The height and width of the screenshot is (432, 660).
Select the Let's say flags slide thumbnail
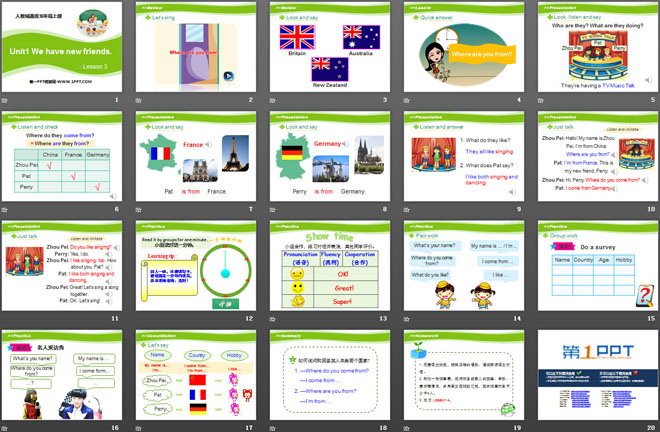point(196,375)
